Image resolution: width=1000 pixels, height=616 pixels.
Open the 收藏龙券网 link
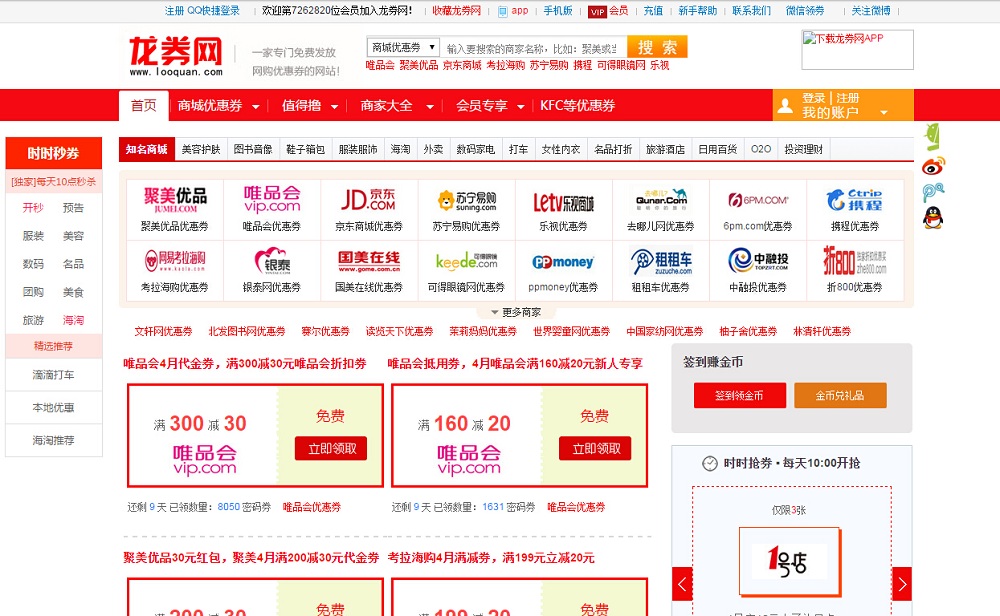(x=457, y=11)
